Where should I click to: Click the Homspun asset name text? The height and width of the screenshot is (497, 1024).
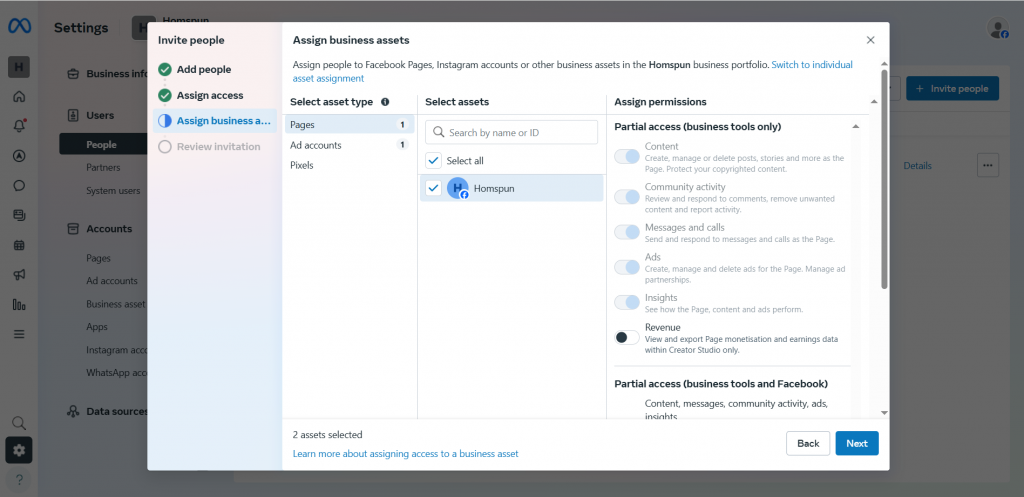(x=494, y=188)
